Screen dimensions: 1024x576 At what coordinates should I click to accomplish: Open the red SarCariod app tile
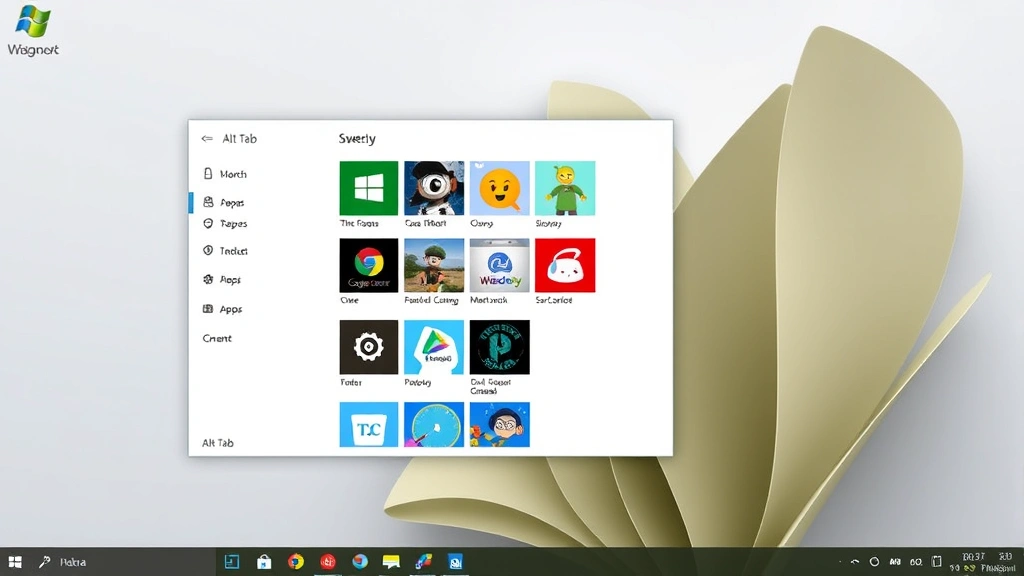(564, 266)
